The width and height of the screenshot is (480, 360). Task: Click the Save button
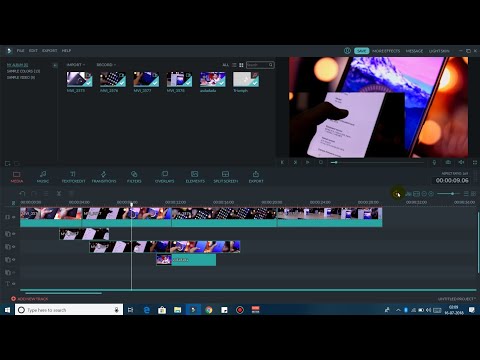[x=361, y=51]
